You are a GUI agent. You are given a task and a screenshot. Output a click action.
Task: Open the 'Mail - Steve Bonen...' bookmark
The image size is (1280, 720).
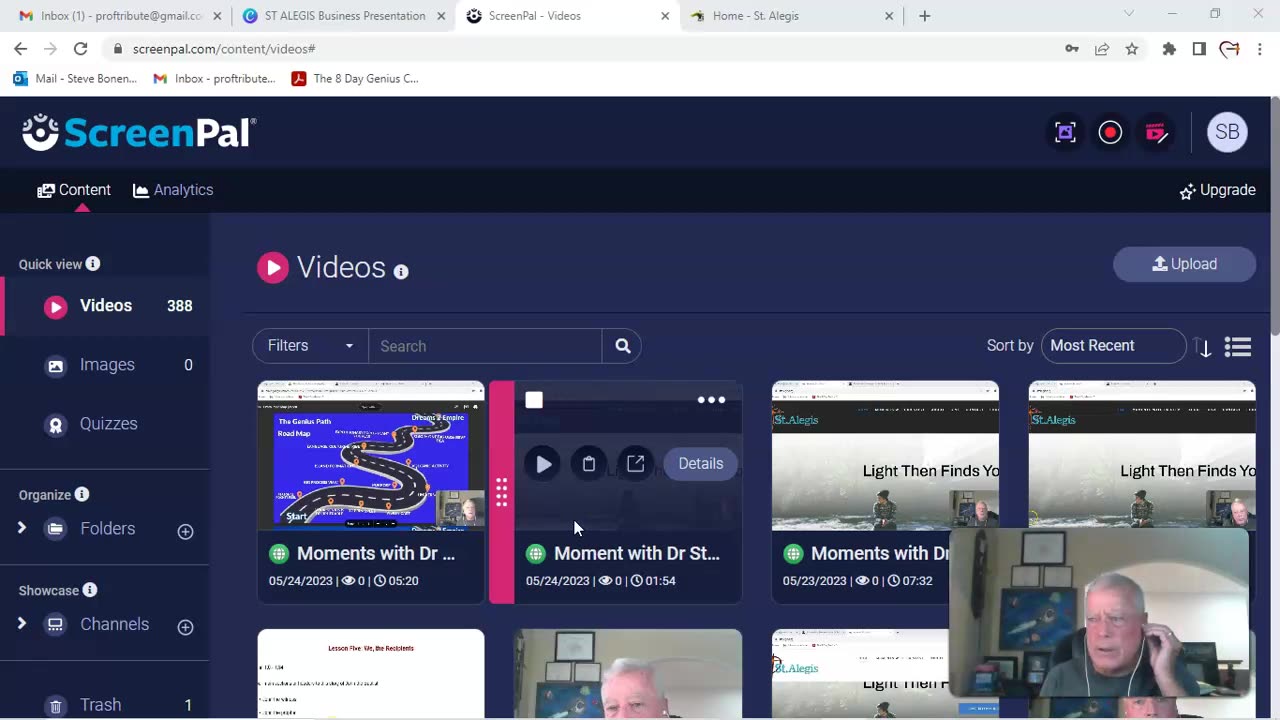tap(75, 79)
